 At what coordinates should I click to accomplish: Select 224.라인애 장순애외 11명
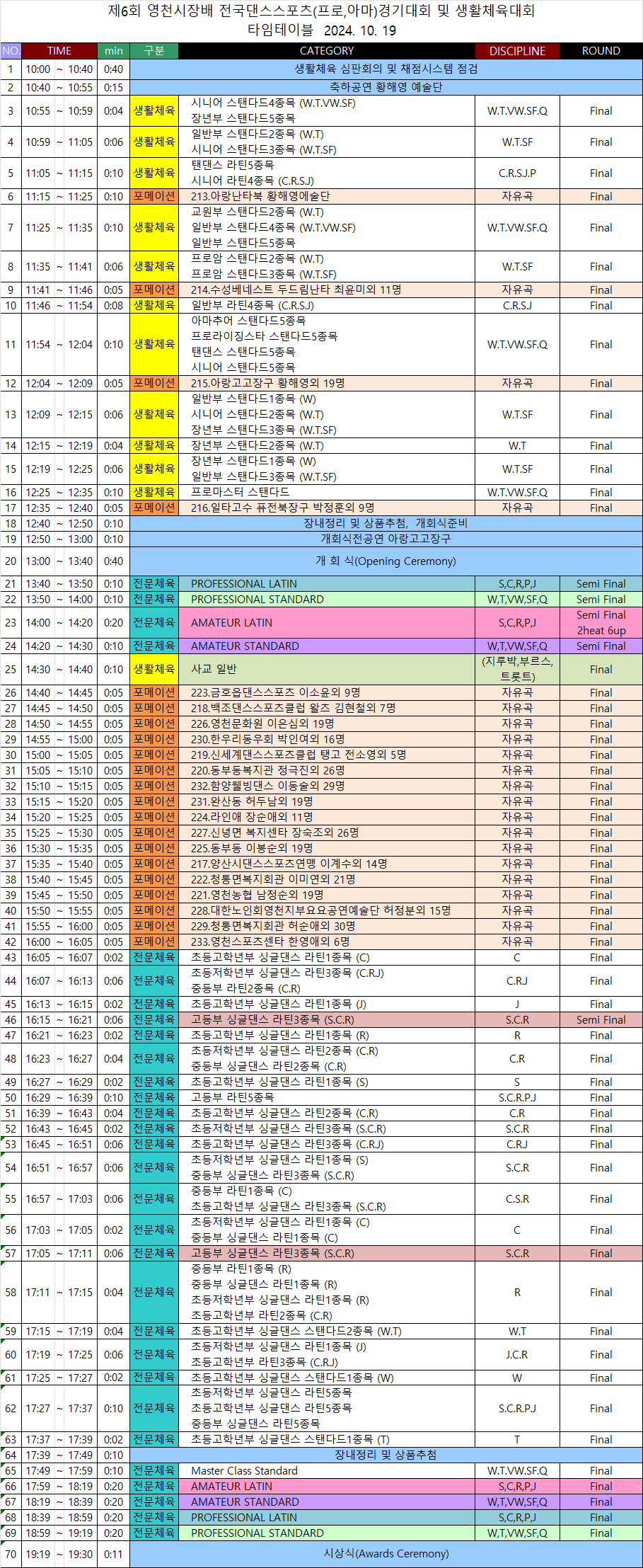tap(326, 818)
